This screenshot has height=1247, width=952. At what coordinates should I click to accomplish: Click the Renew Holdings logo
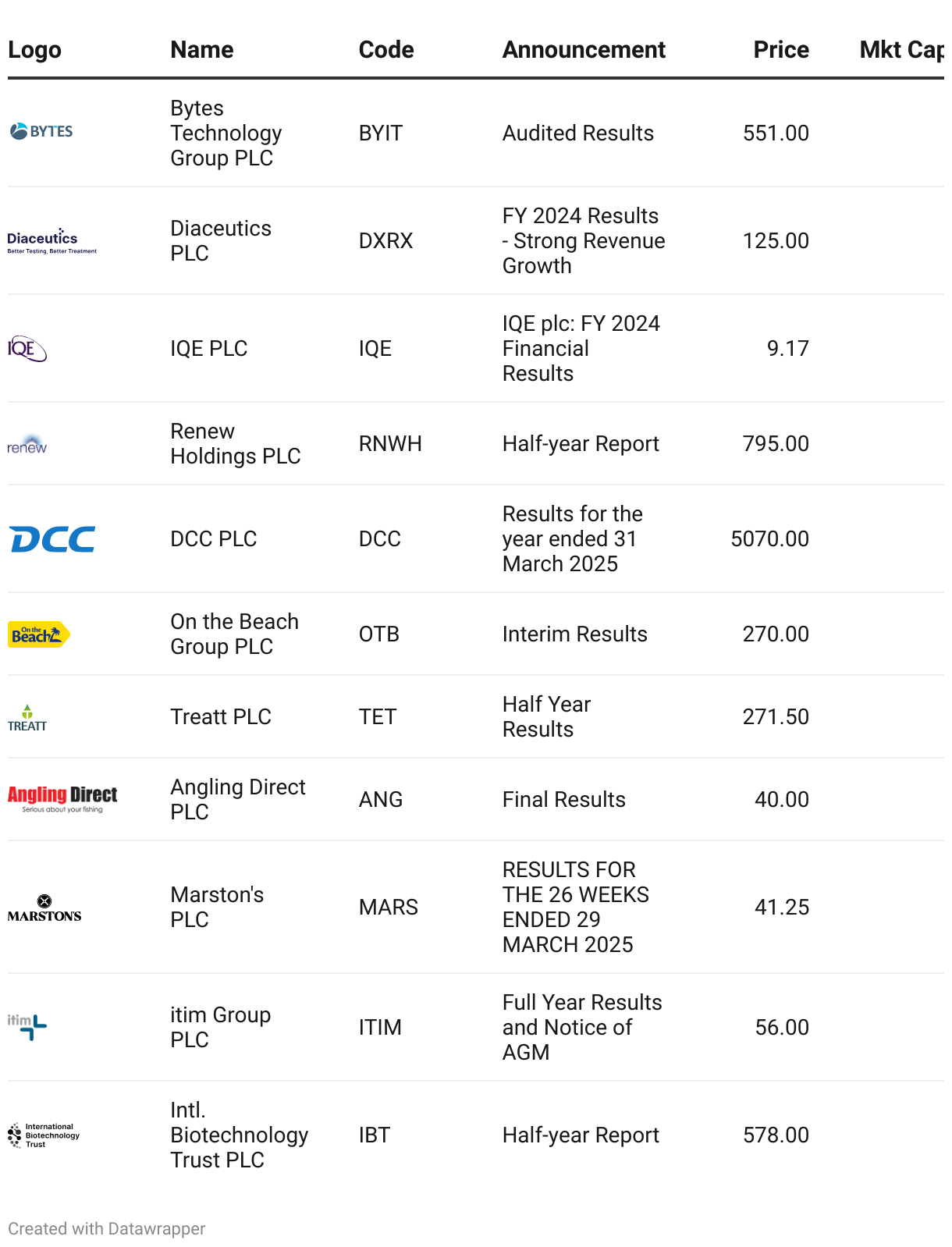(27, 444)
